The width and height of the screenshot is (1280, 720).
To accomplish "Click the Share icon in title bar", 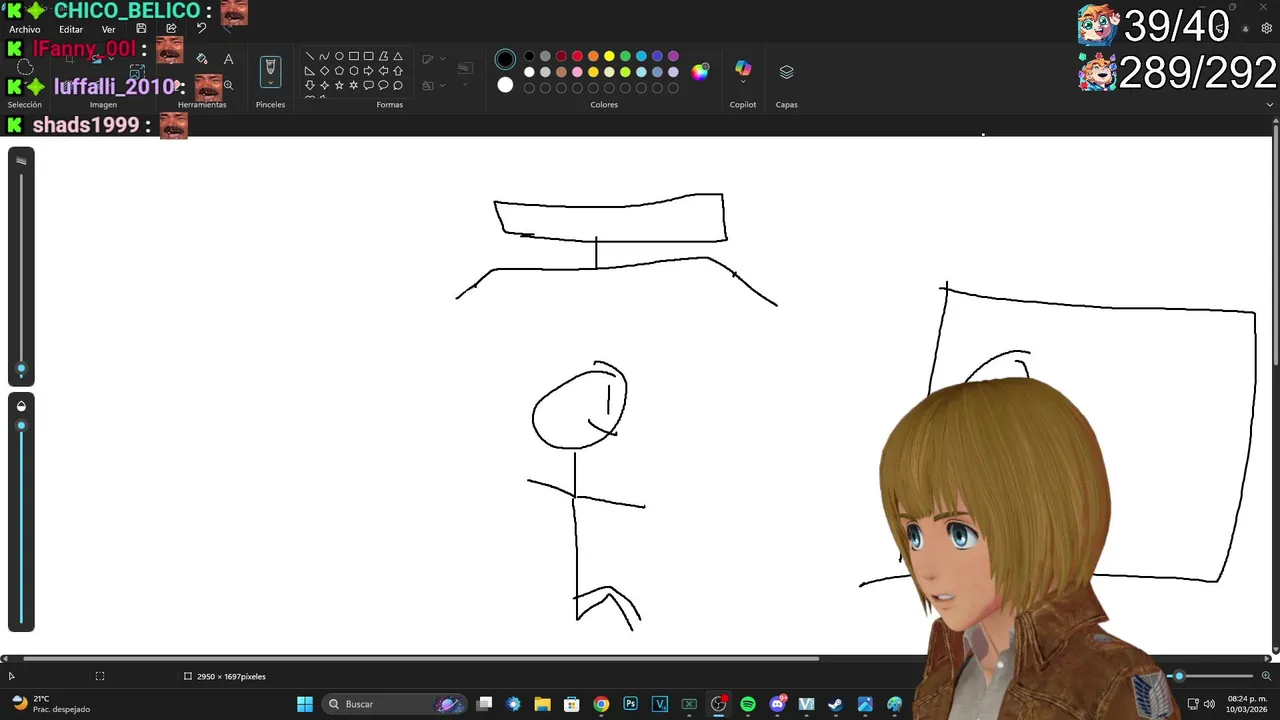I will point(171,29).
